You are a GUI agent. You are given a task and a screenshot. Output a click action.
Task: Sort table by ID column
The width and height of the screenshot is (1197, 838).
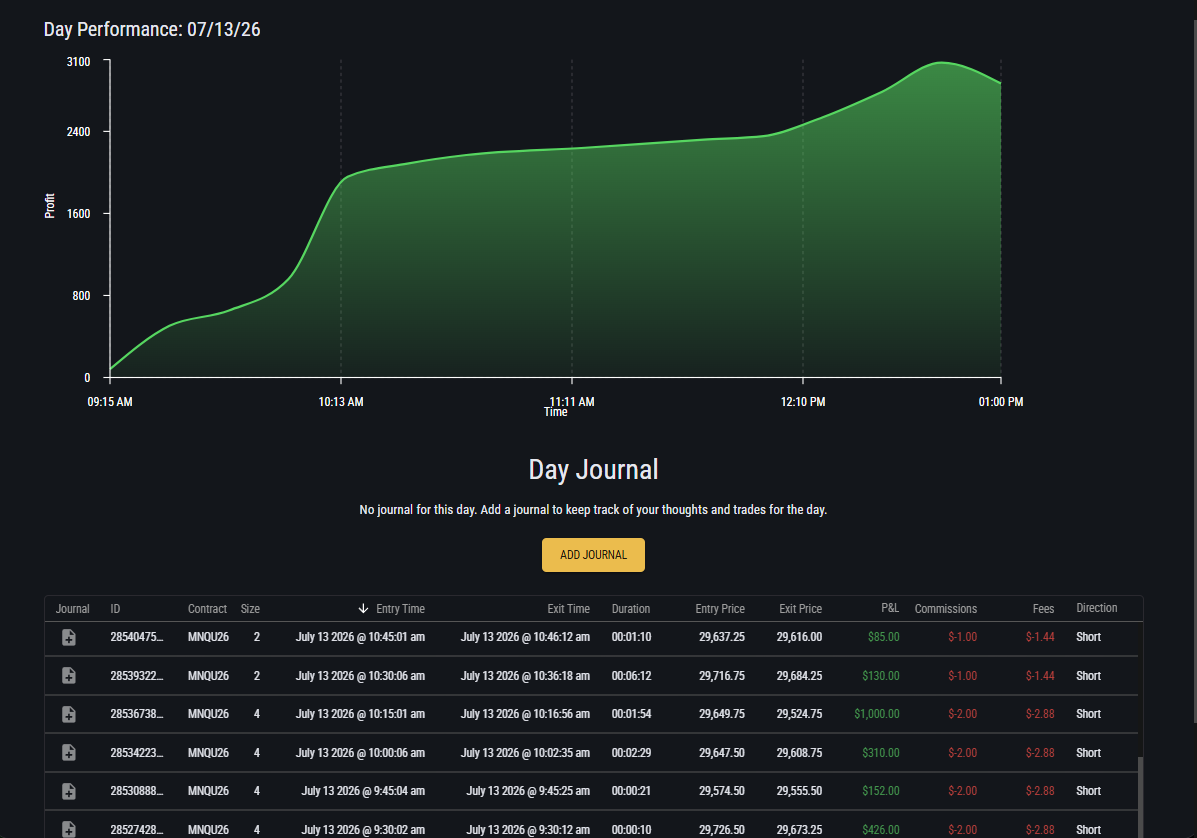[x=115, y=608]
